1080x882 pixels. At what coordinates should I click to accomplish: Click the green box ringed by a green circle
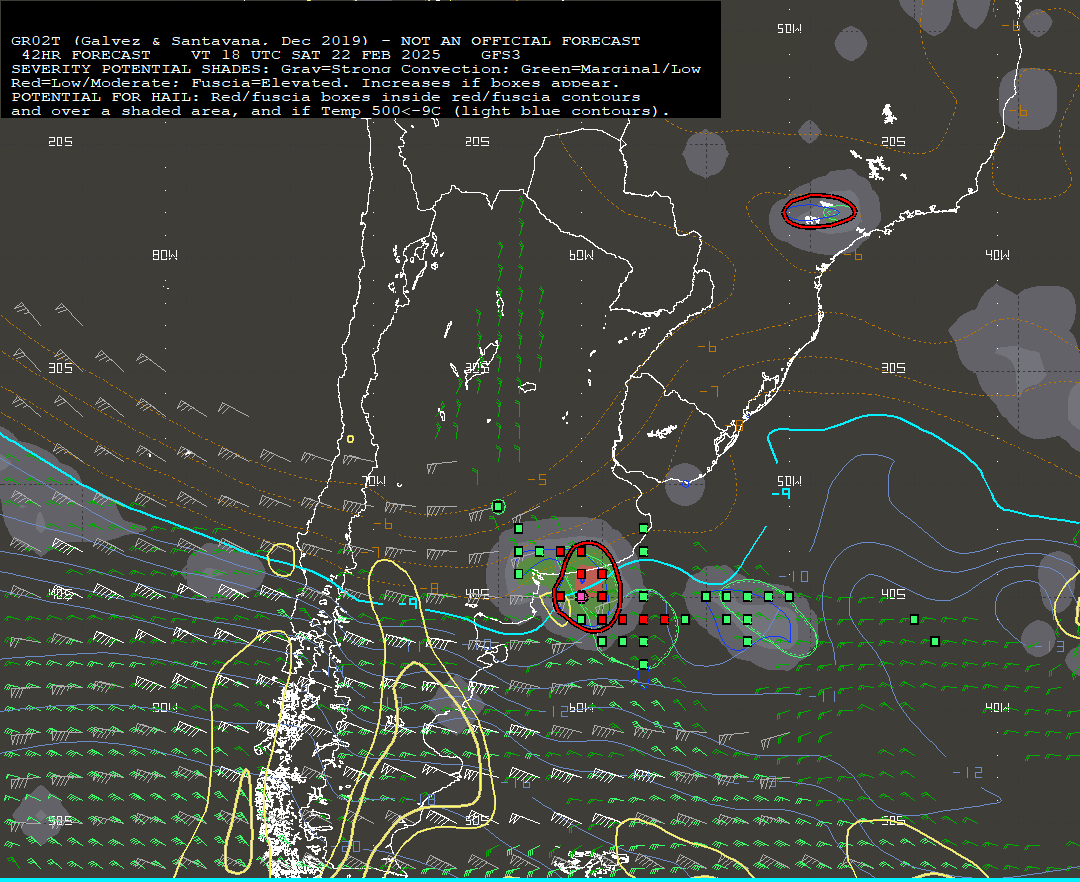(497, 507)
